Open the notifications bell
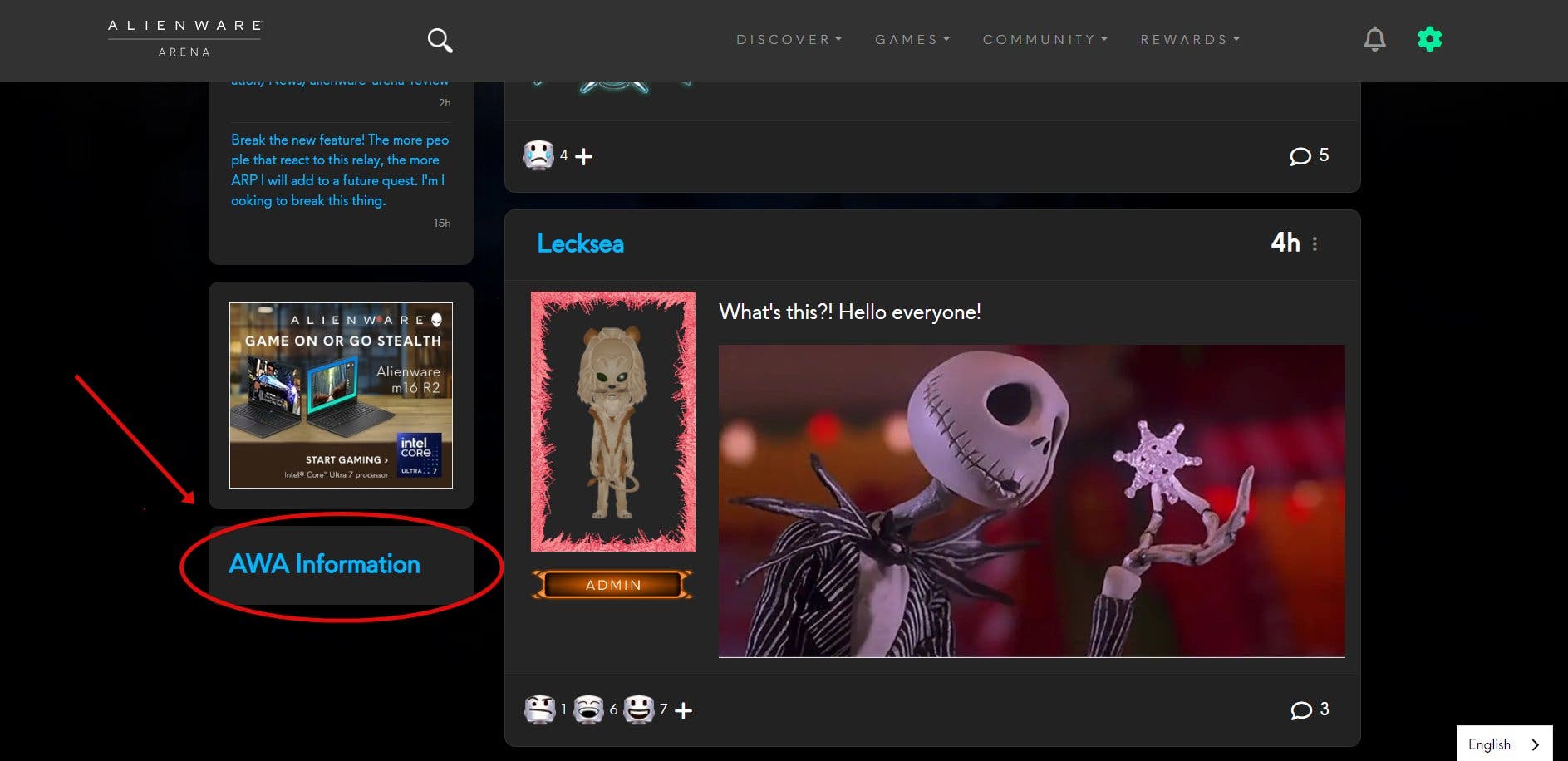Viewport: 1568px width, 761px height. click(1374, 39)
